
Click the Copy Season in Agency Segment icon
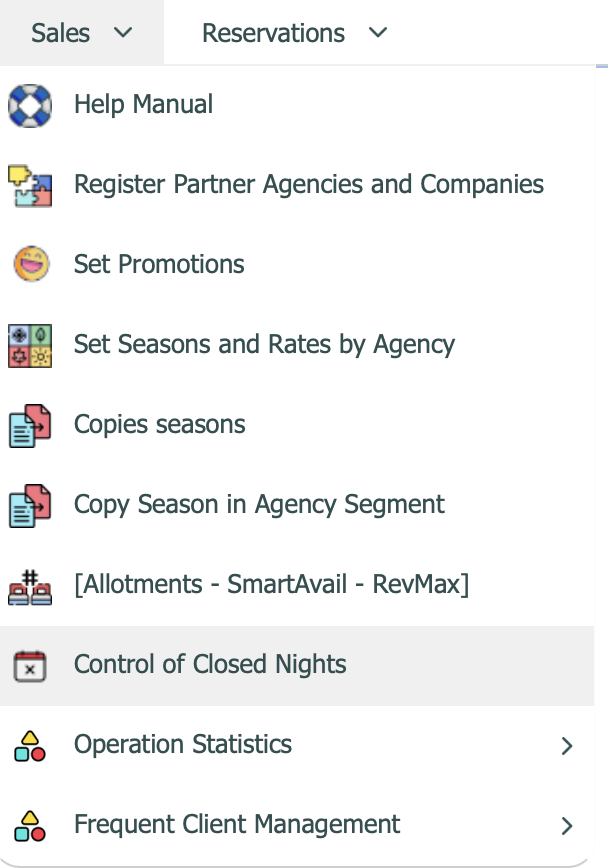(x=30, y=505)
